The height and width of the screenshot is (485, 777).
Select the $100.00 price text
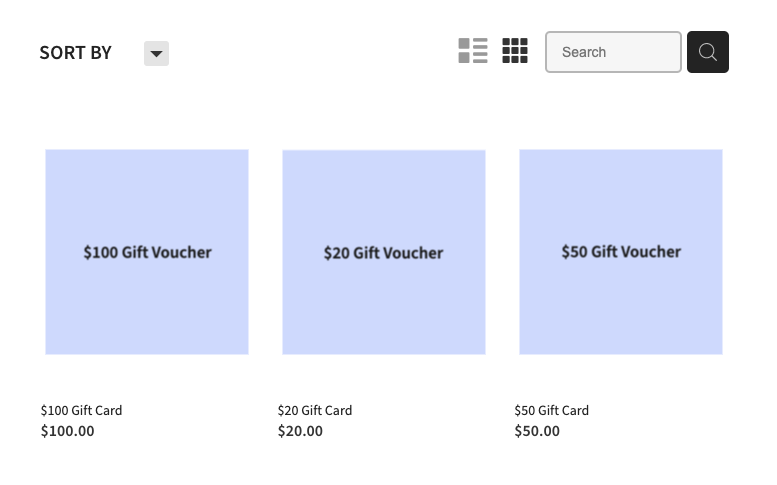(x=67, y=431)
